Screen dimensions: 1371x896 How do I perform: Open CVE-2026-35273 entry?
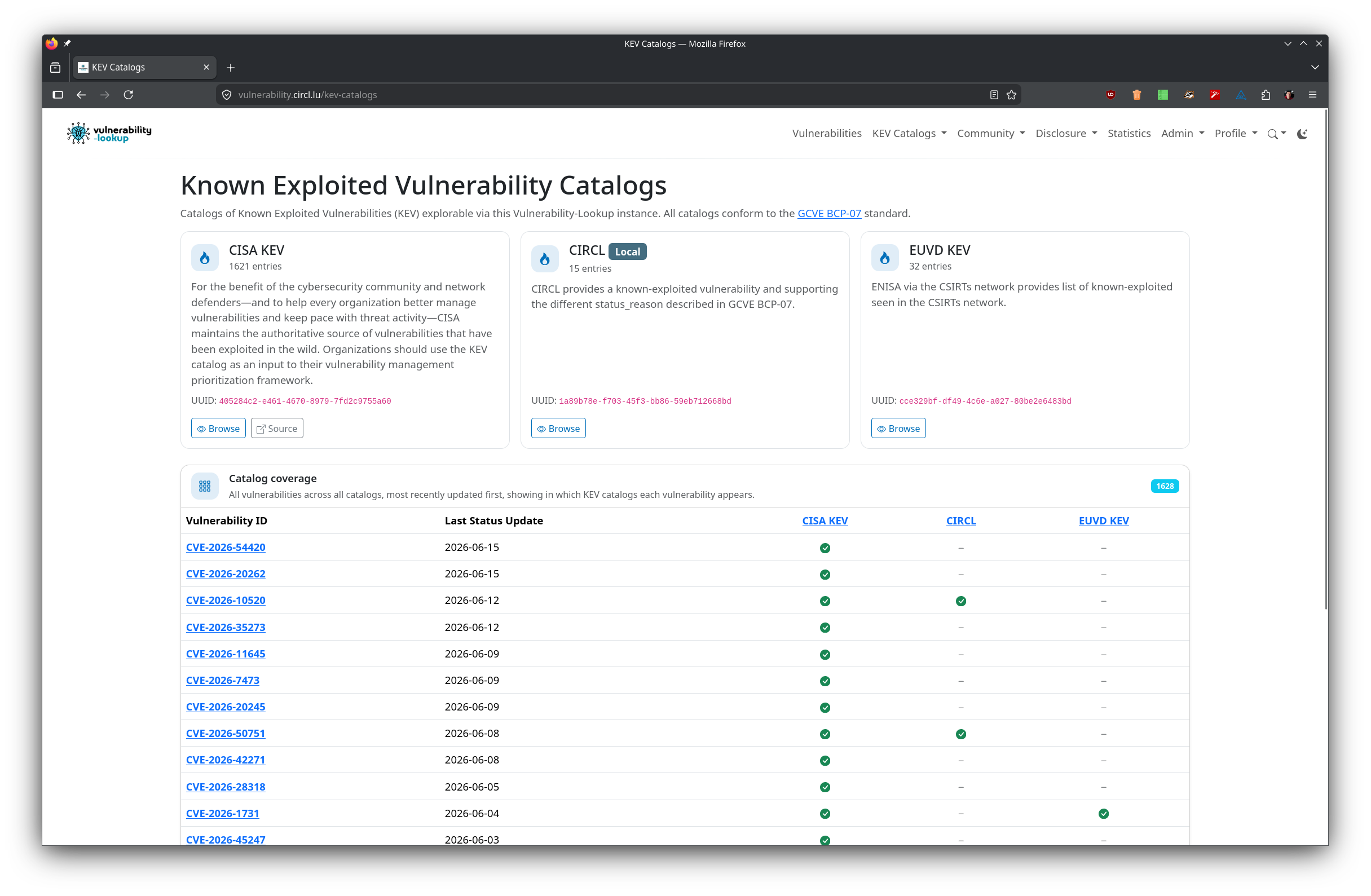tap(225, 627)
